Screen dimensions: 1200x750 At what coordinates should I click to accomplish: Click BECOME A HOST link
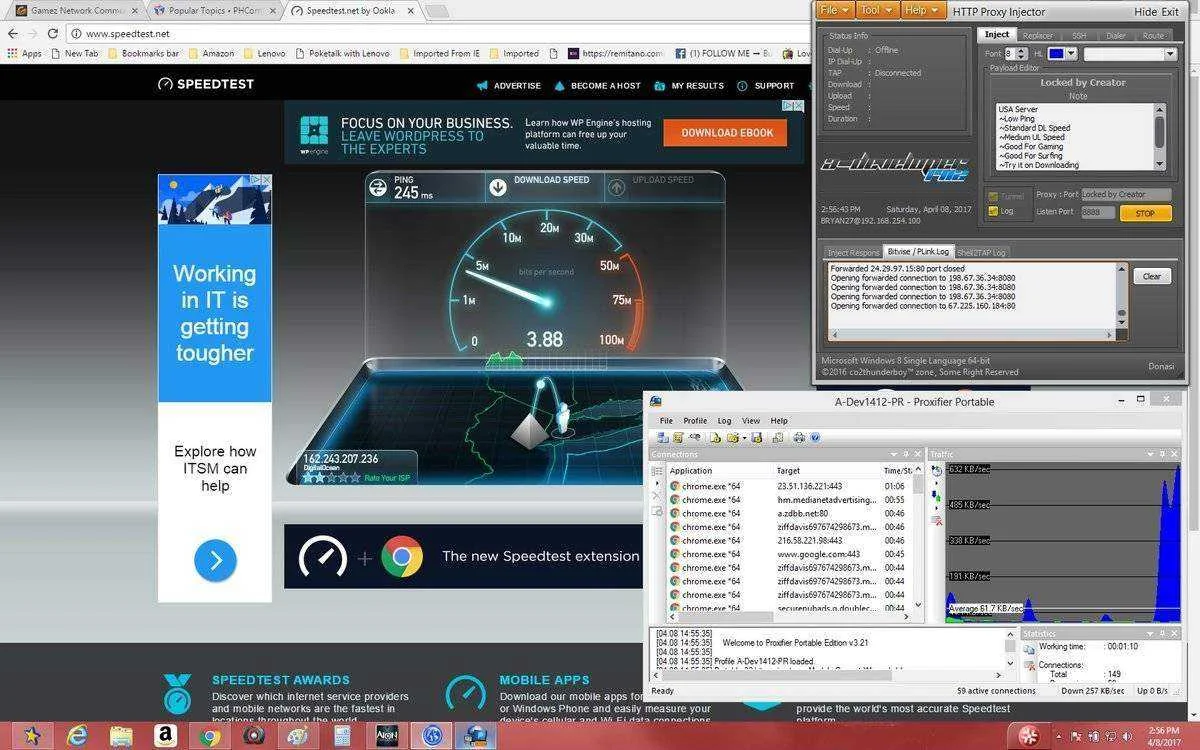597,86
